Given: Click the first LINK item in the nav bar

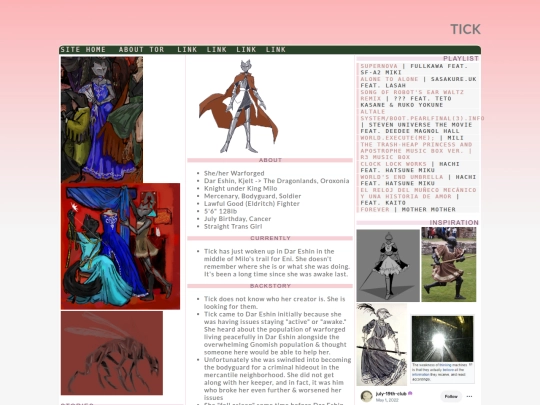Looking at the screenshot, I should pos(187,50).
